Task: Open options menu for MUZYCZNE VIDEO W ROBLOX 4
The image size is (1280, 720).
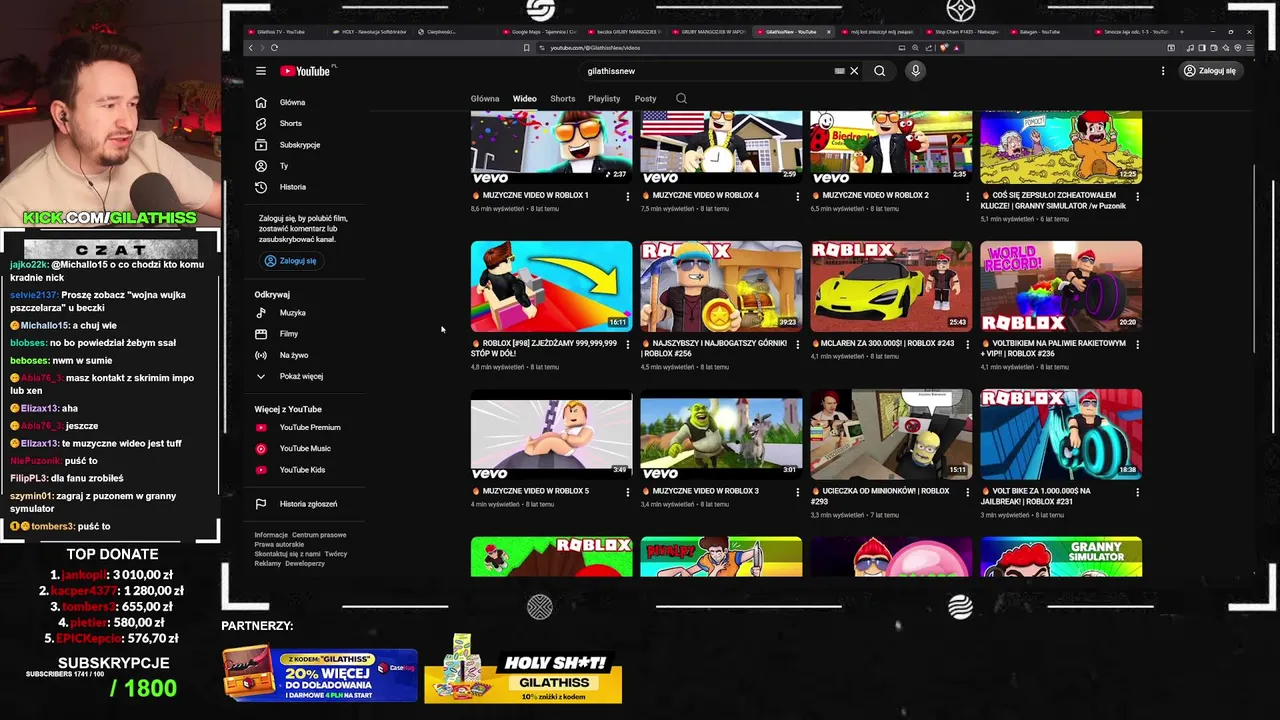Action: click(x=797, y=197)
